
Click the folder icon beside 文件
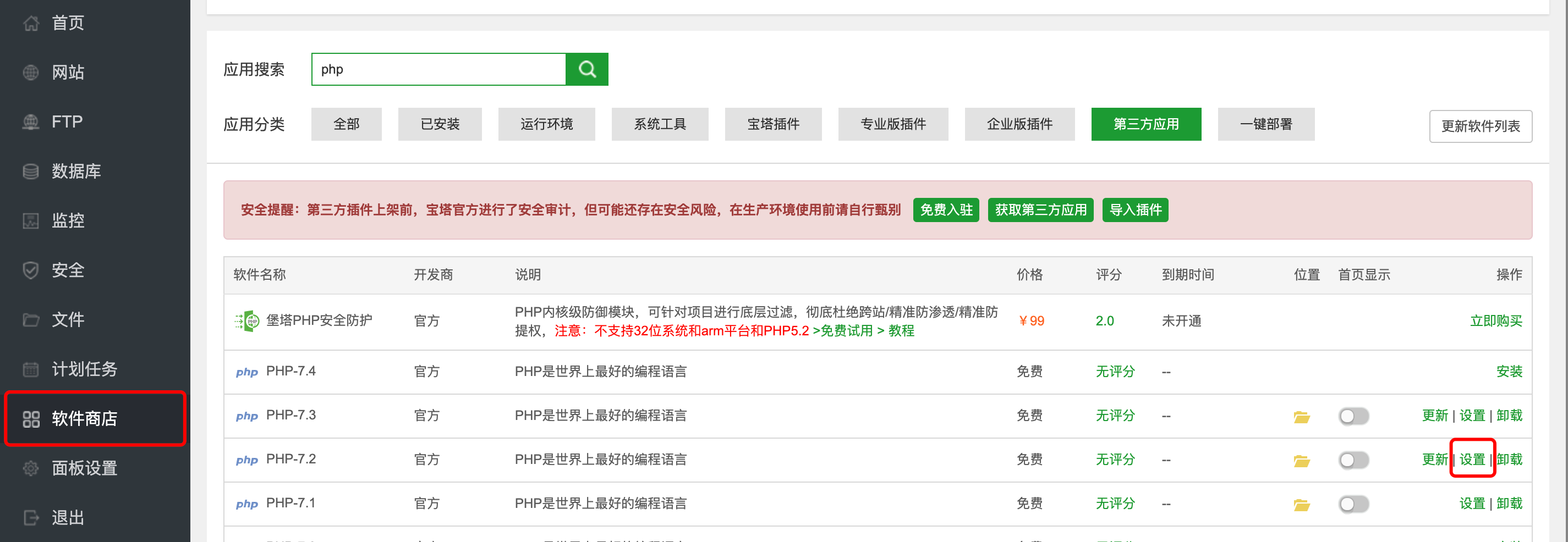[x=31, y=320]
